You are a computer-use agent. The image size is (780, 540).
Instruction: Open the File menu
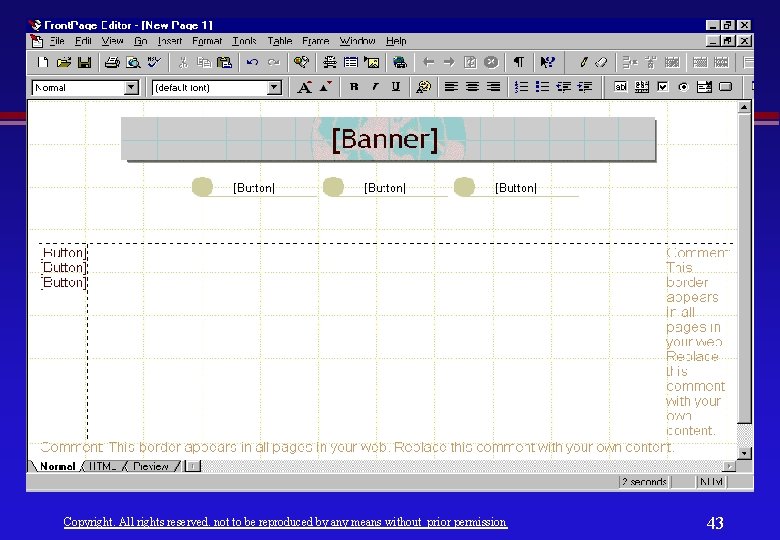[57, 41]
